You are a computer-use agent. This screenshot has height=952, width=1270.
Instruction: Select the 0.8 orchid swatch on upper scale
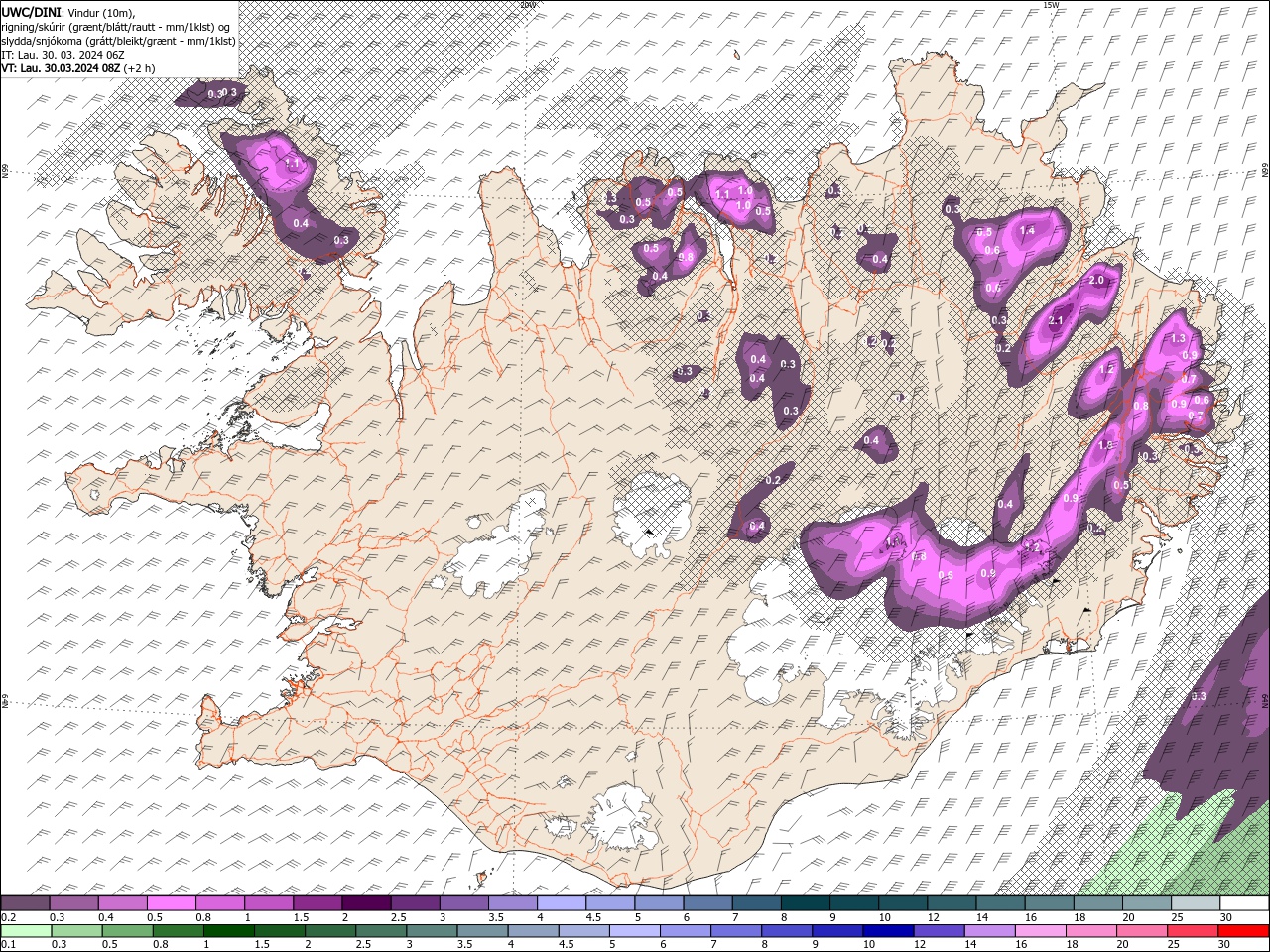click(220, 903)
